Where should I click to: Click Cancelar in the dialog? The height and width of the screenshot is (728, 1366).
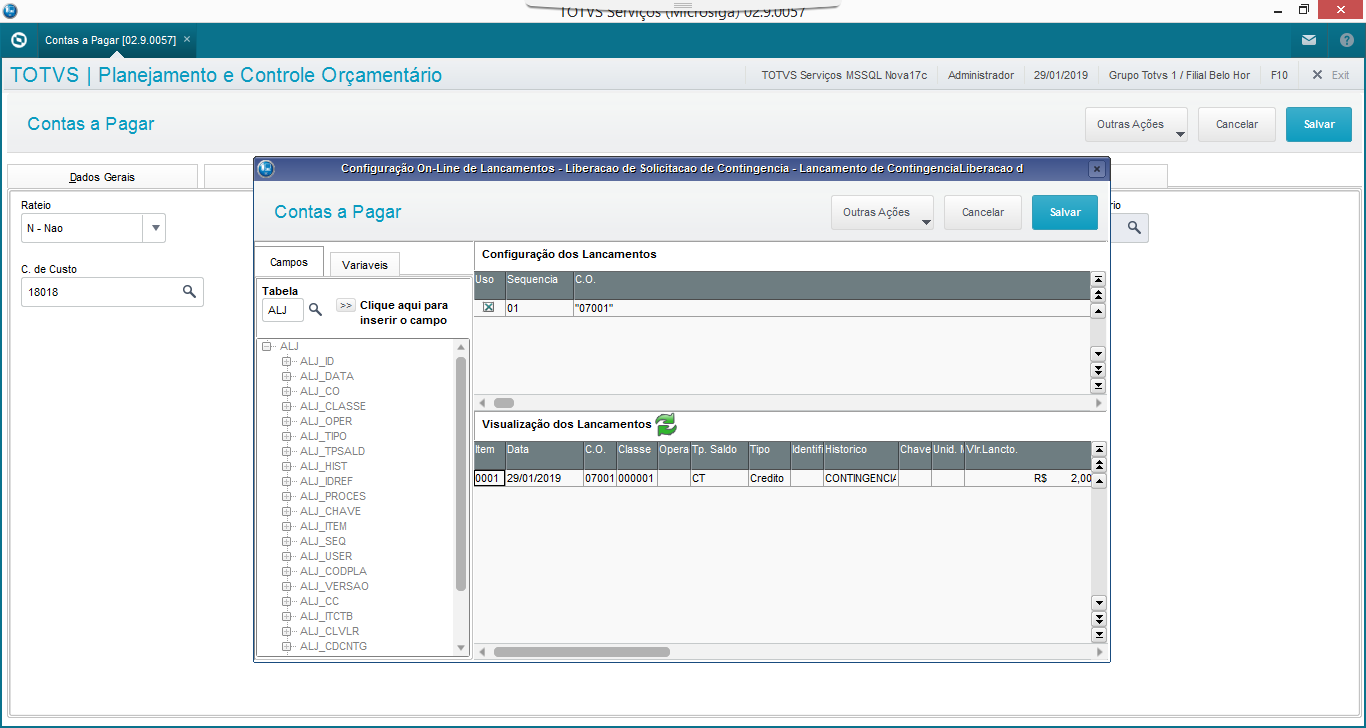click(x=983, y=213)
